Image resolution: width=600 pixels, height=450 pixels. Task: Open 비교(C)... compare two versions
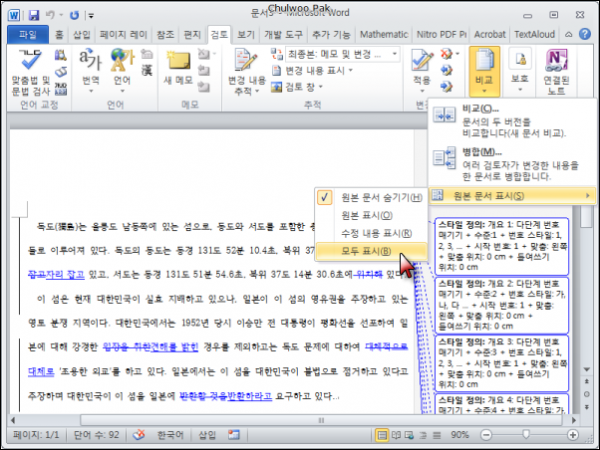(512, 121)
